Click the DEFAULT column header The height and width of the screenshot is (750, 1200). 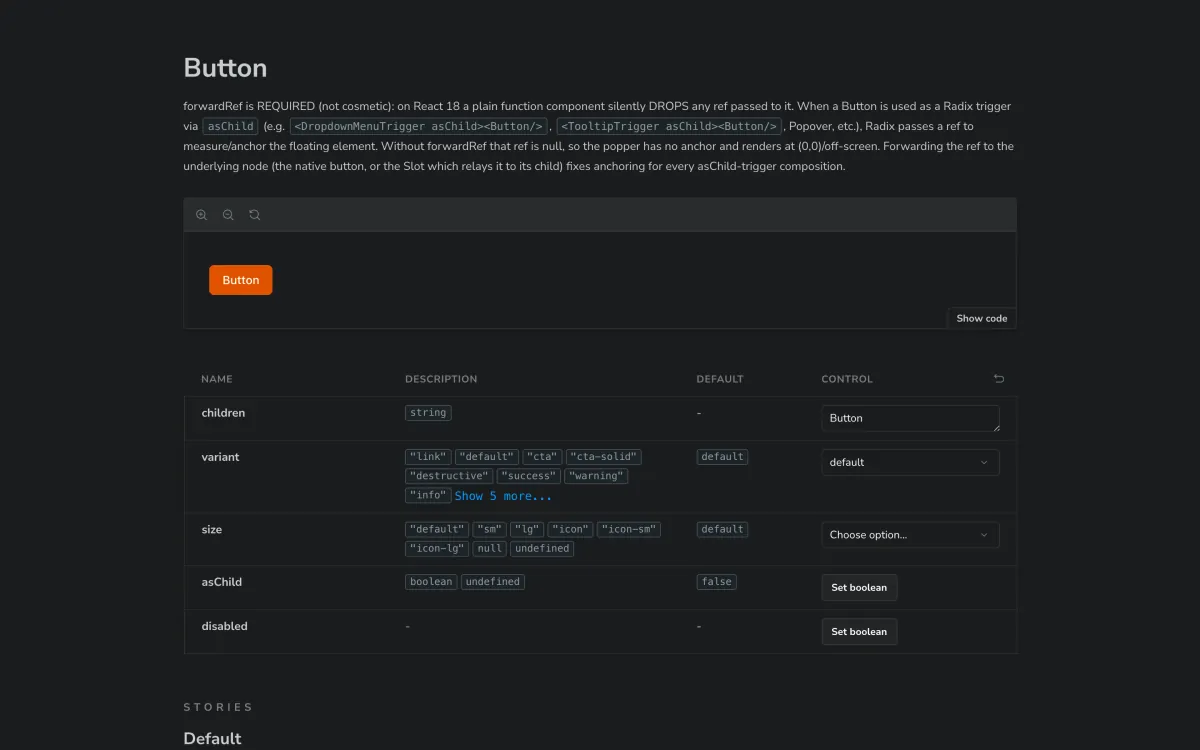(x=720, y=379)
